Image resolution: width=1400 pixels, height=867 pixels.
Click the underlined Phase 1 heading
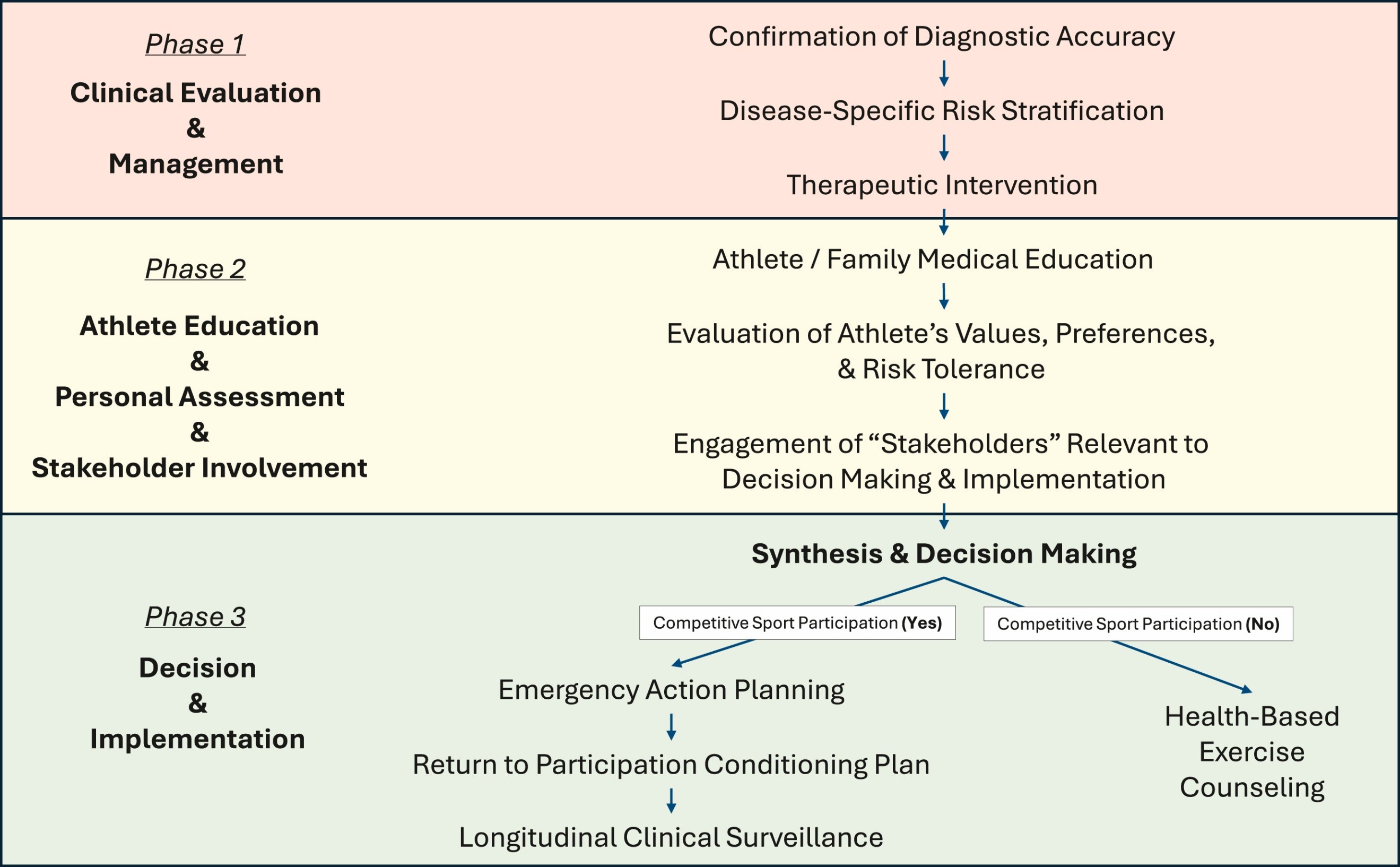coord(196,44)
